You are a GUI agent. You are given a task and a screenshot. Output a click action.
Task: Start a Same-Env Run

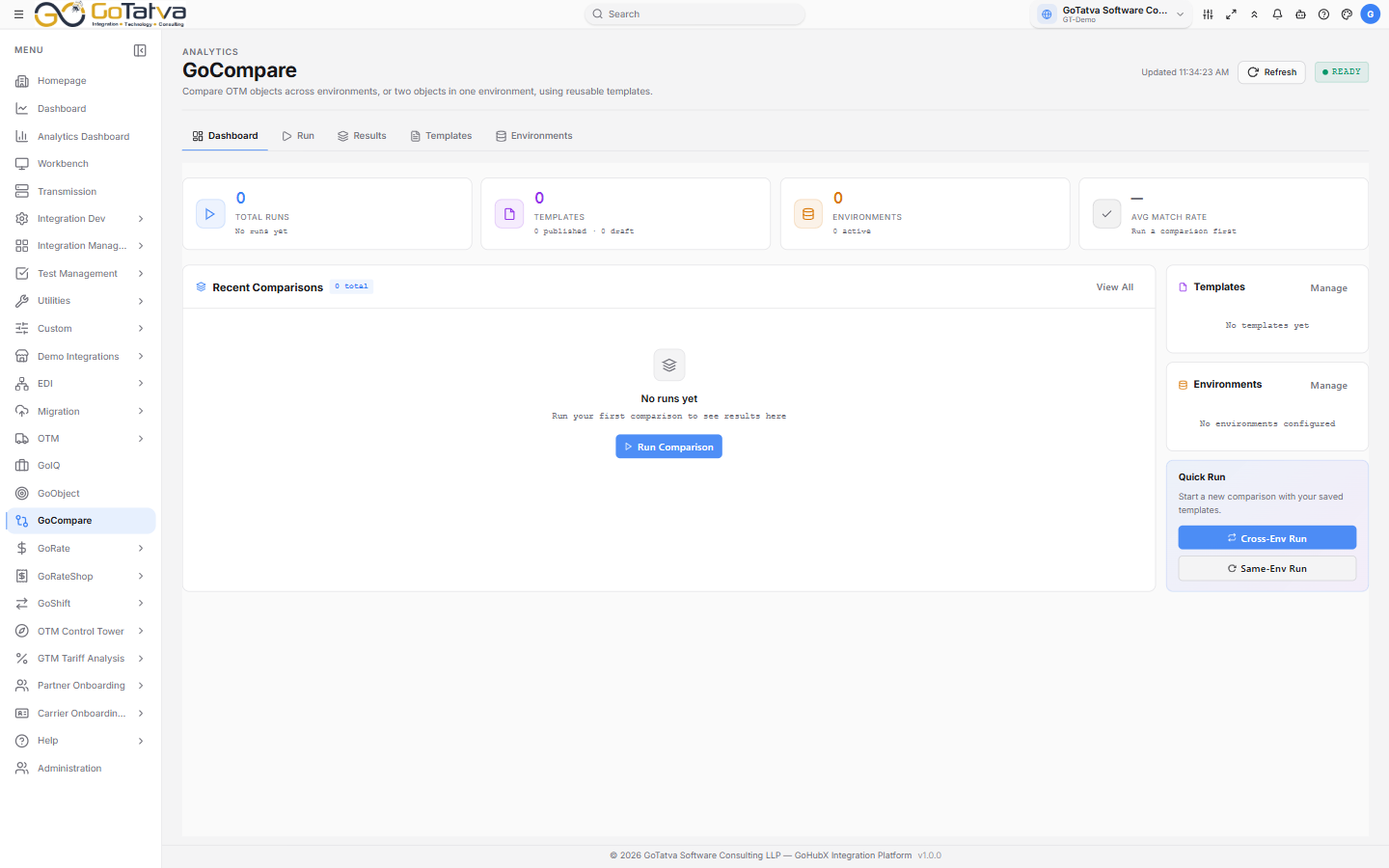1267,568
